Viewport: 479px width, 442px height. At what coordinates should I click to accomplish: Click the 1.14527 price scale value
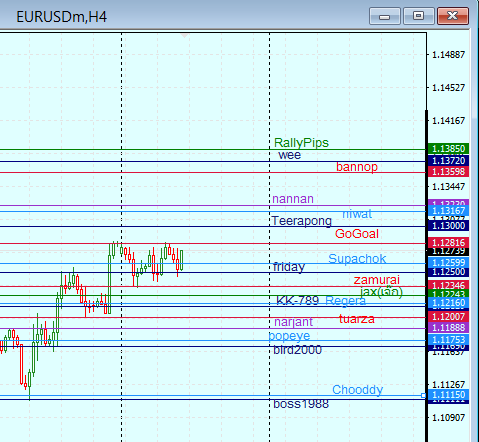point(448,88)
